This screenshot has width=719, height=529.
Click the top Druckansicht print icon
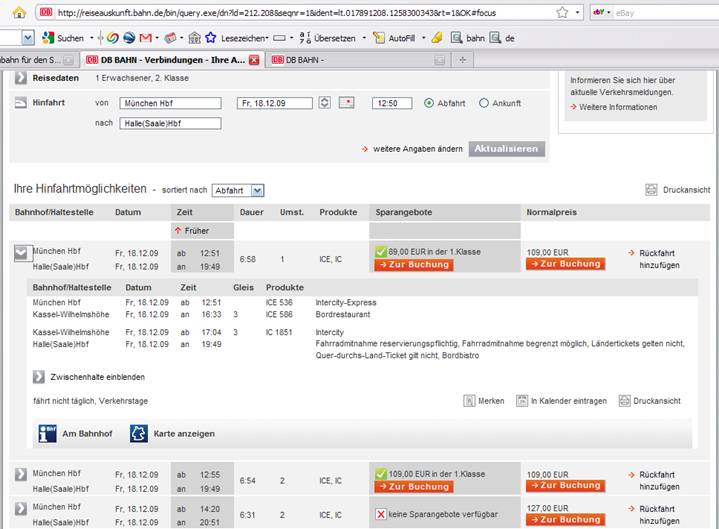pos(651,189)
